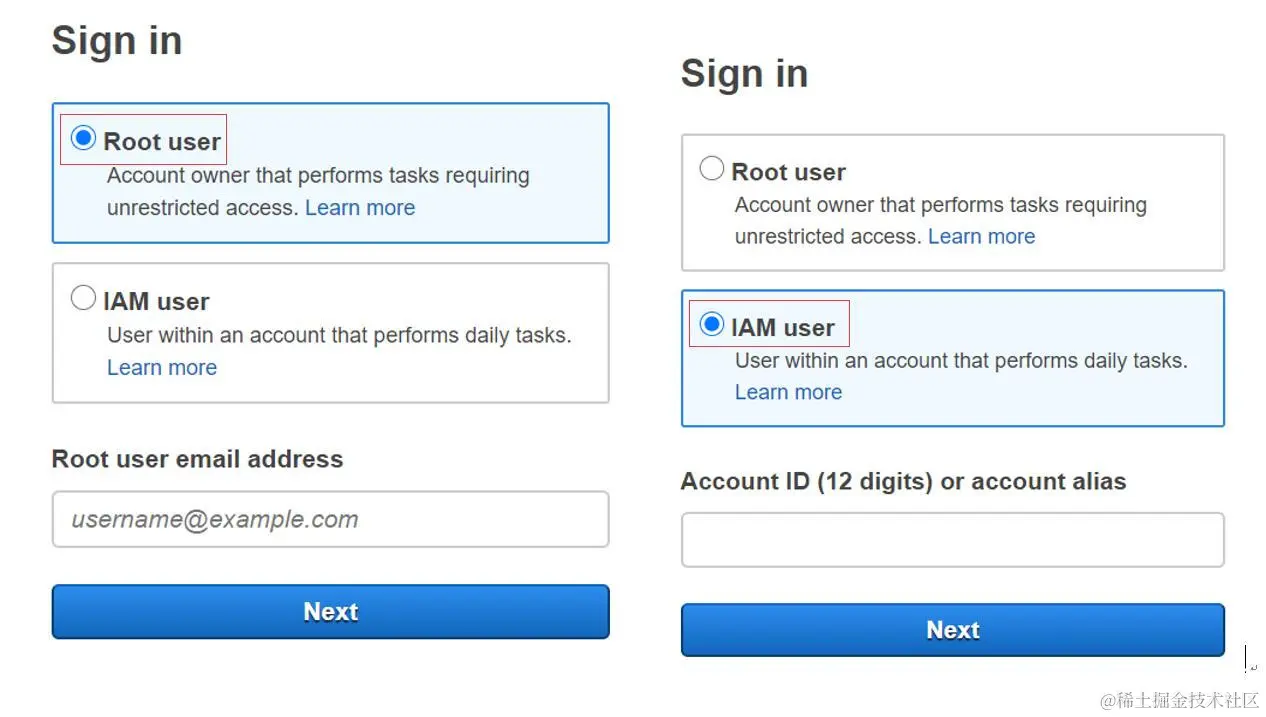Click the Root user email address label

198,459
